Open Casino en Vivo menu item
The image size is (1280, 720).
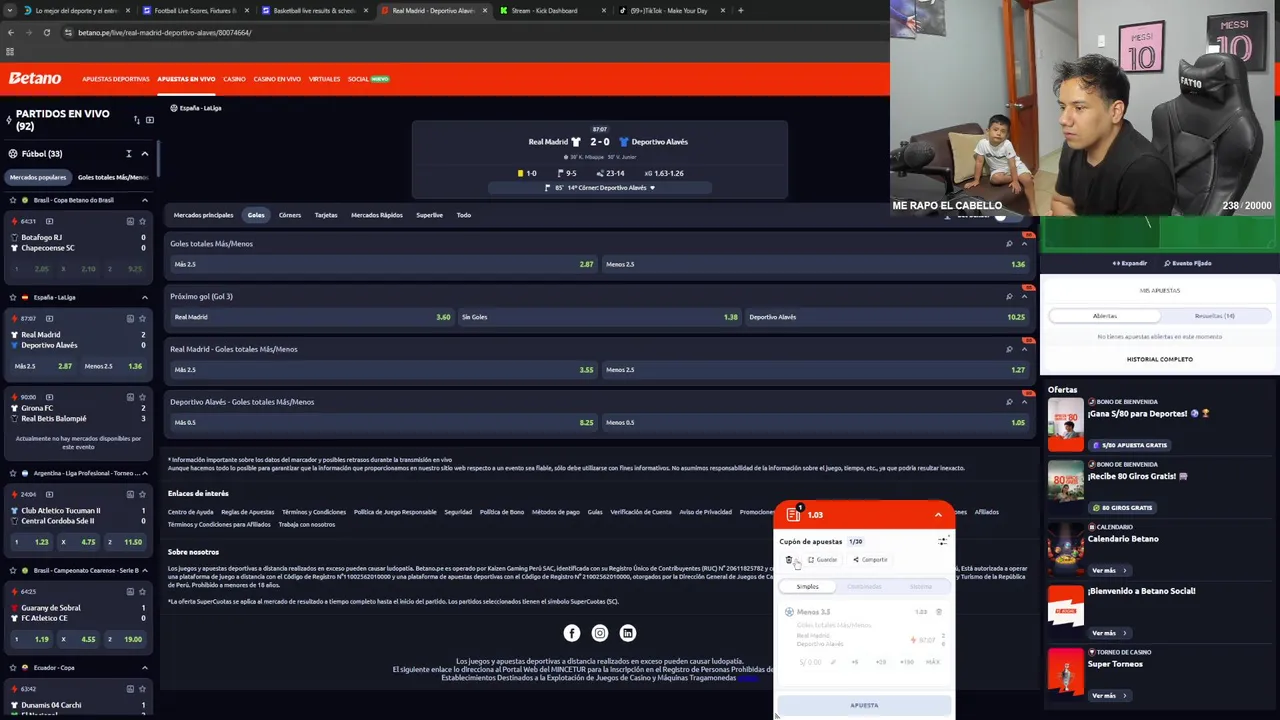[x=277, y=79]
